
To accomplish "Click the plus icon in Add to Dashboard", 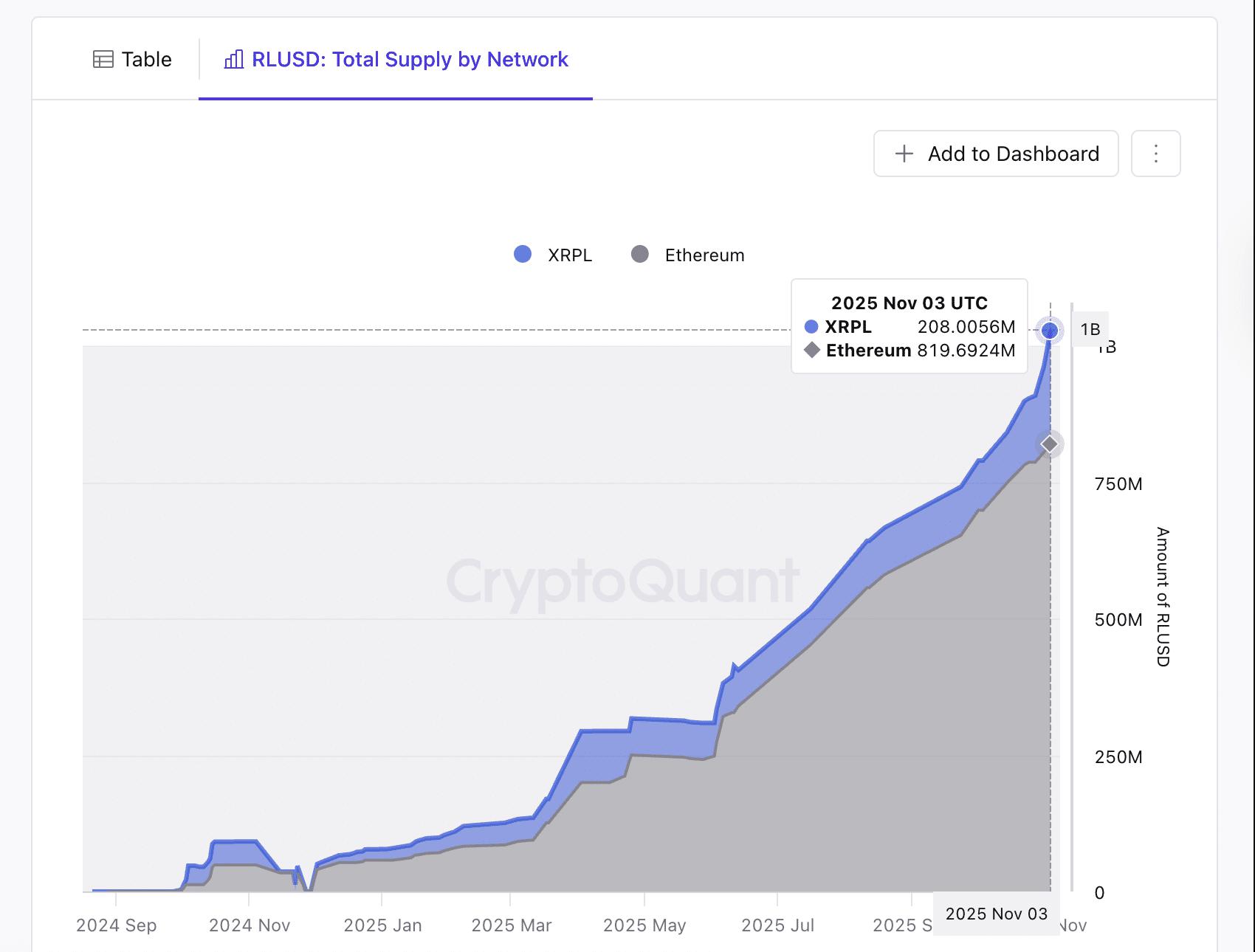I will coord(902,154).
